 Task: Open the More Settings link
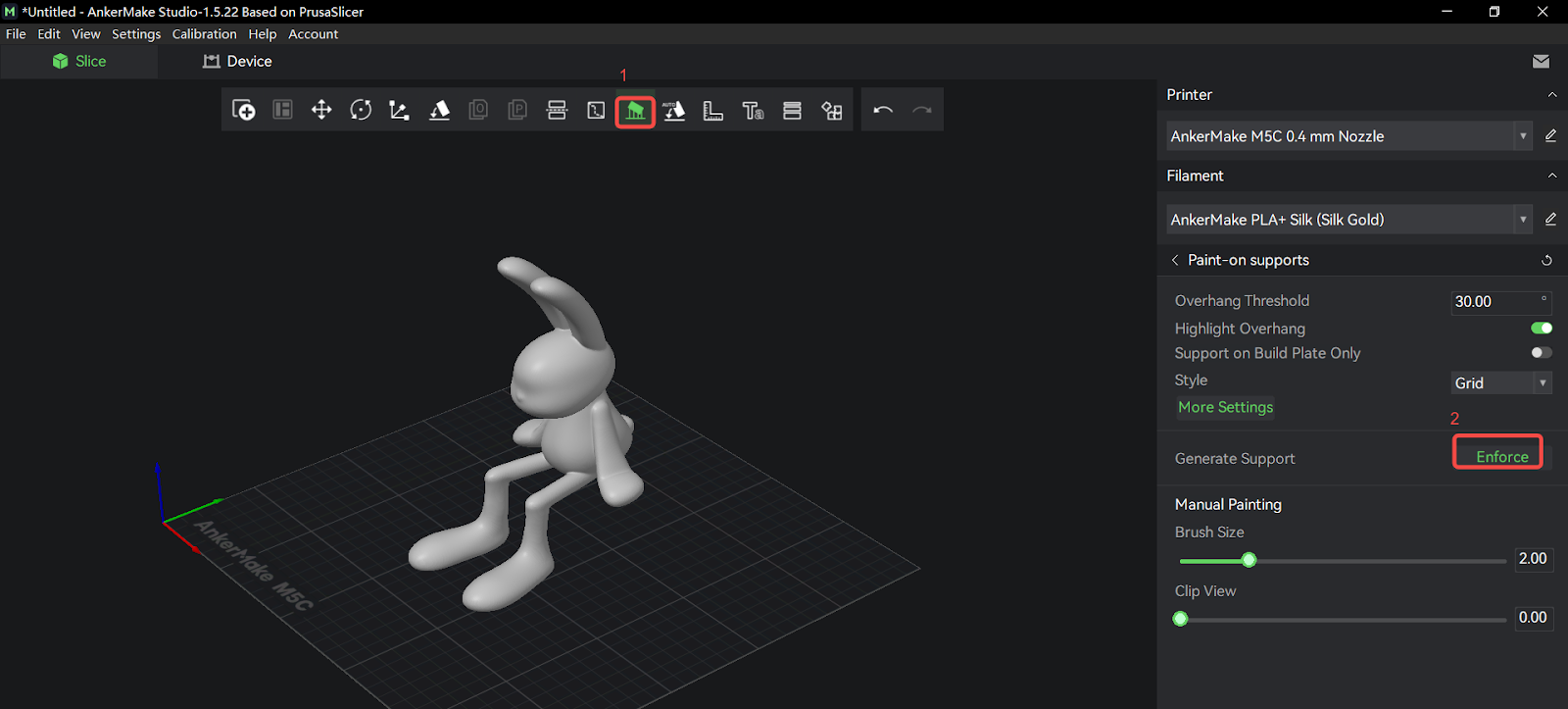click(x=1225, y=407)
